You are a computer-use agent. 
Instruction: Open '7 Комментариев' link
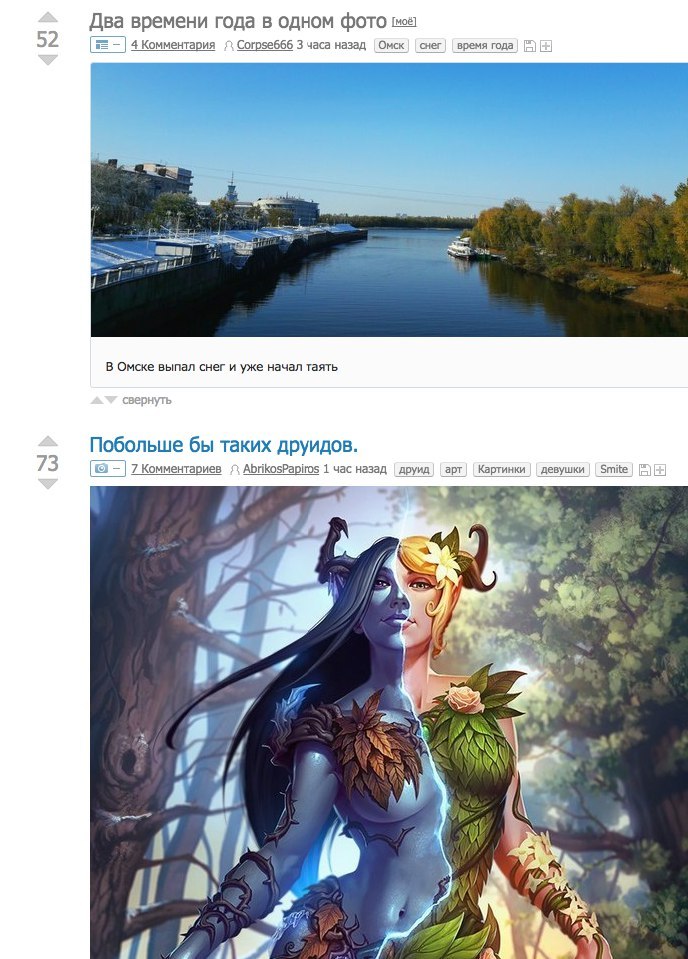tap(176, 468)
